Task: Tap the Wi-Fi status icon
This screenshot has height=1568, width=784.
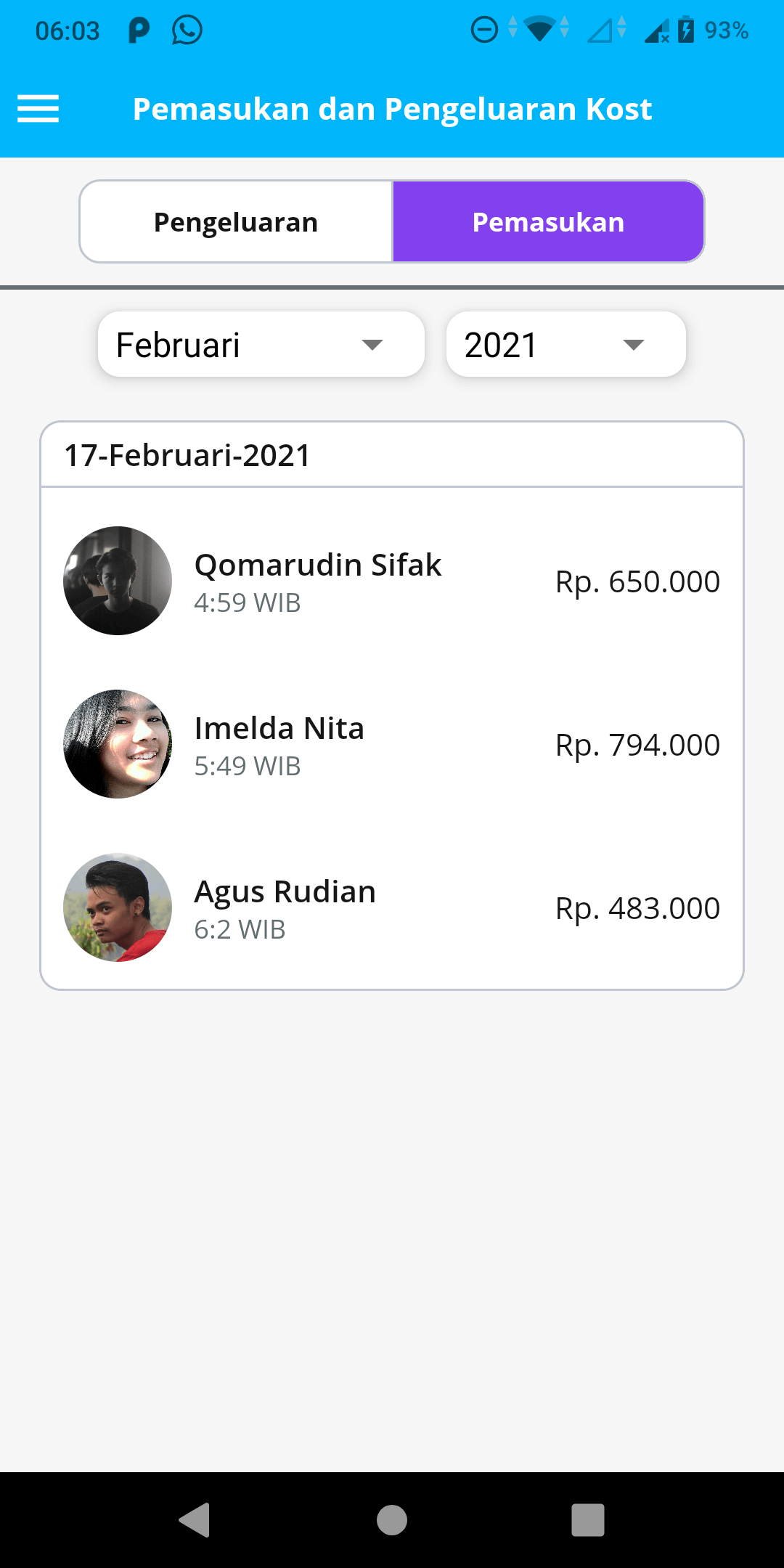Action: (539, 30)
